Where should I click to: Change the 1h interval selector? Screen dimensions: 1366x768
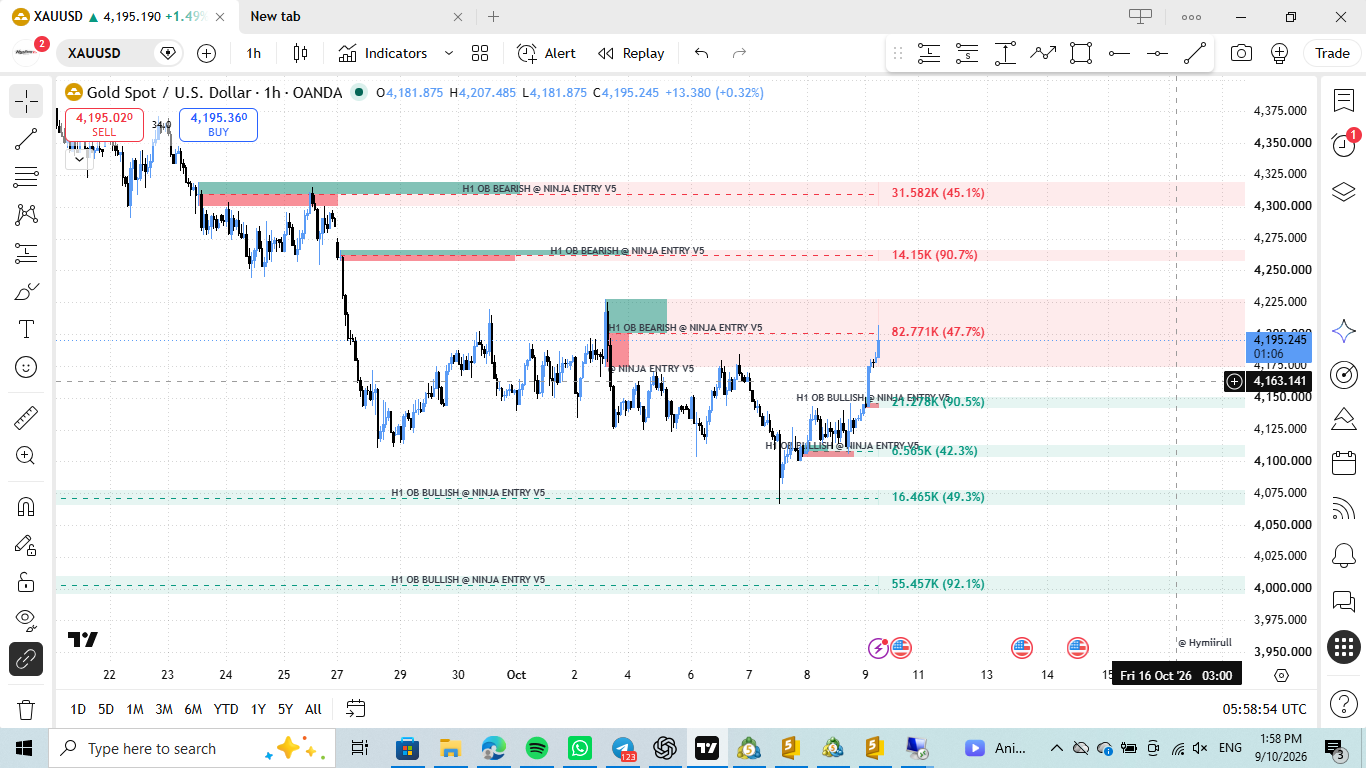(254, 53)
